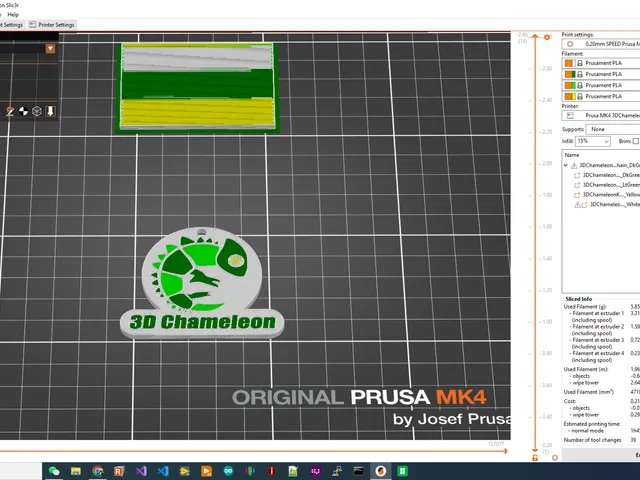The width and height of the screenshot is (640, 480).
Task: Collapse the 3DChameleon parent object tree
Action: tap(566, 165)
